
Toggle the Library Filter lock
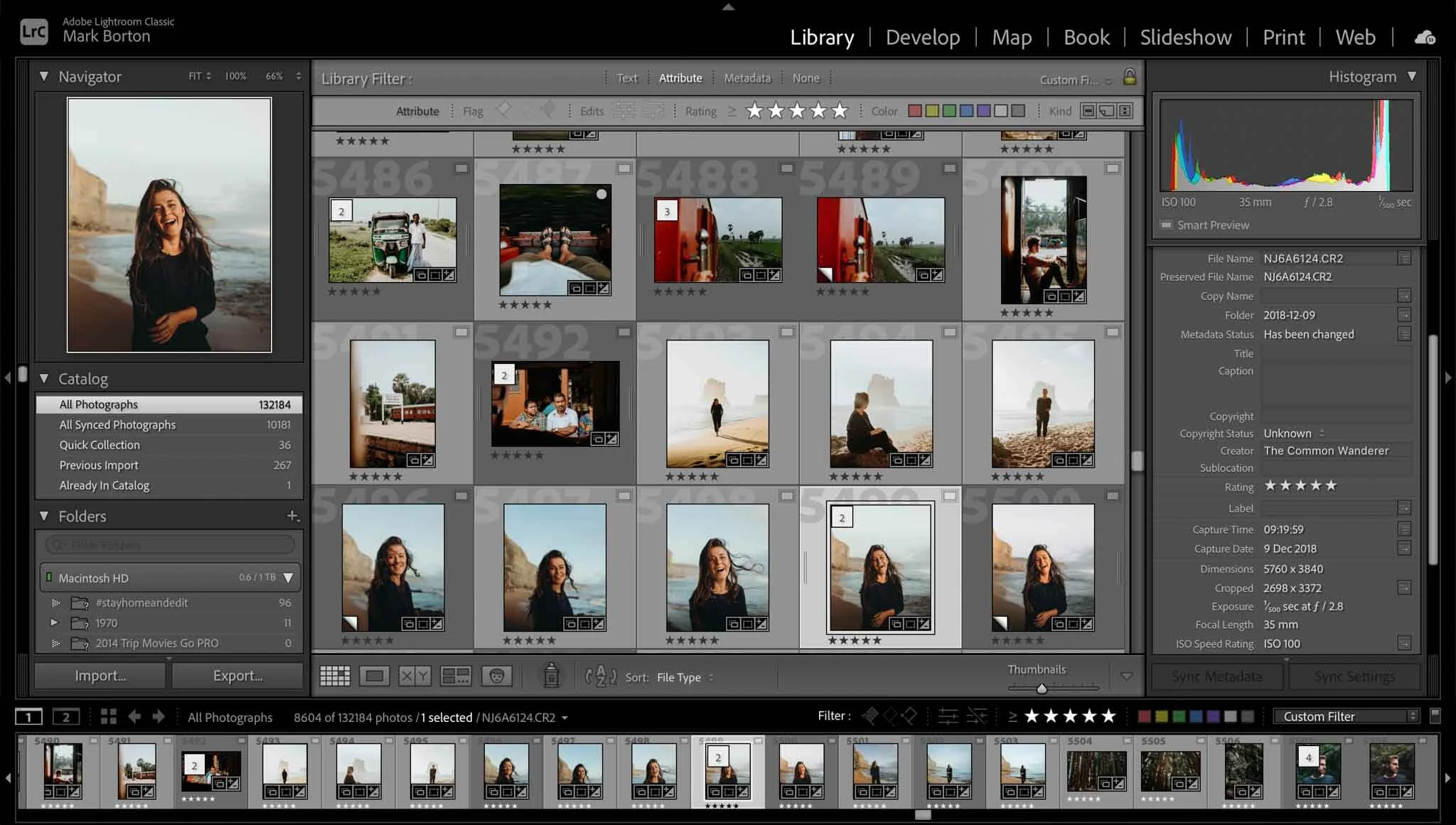pos(1130,77)
